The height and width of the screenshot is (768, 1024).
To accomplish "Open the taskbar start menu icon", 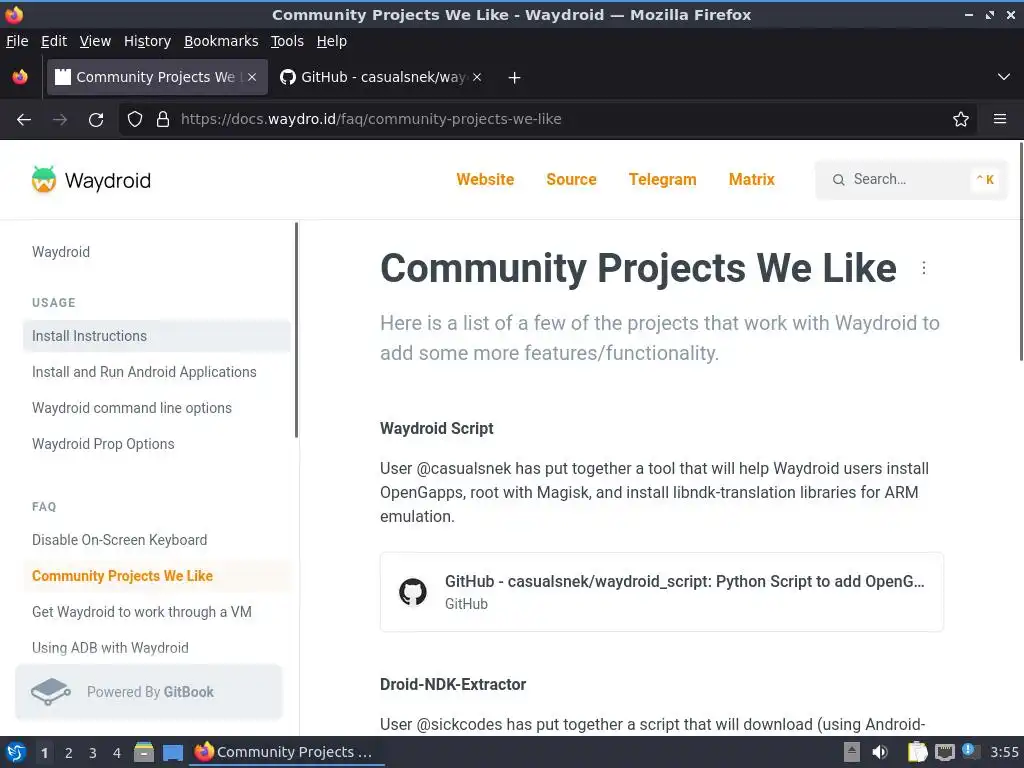I will tap(16, 752).
